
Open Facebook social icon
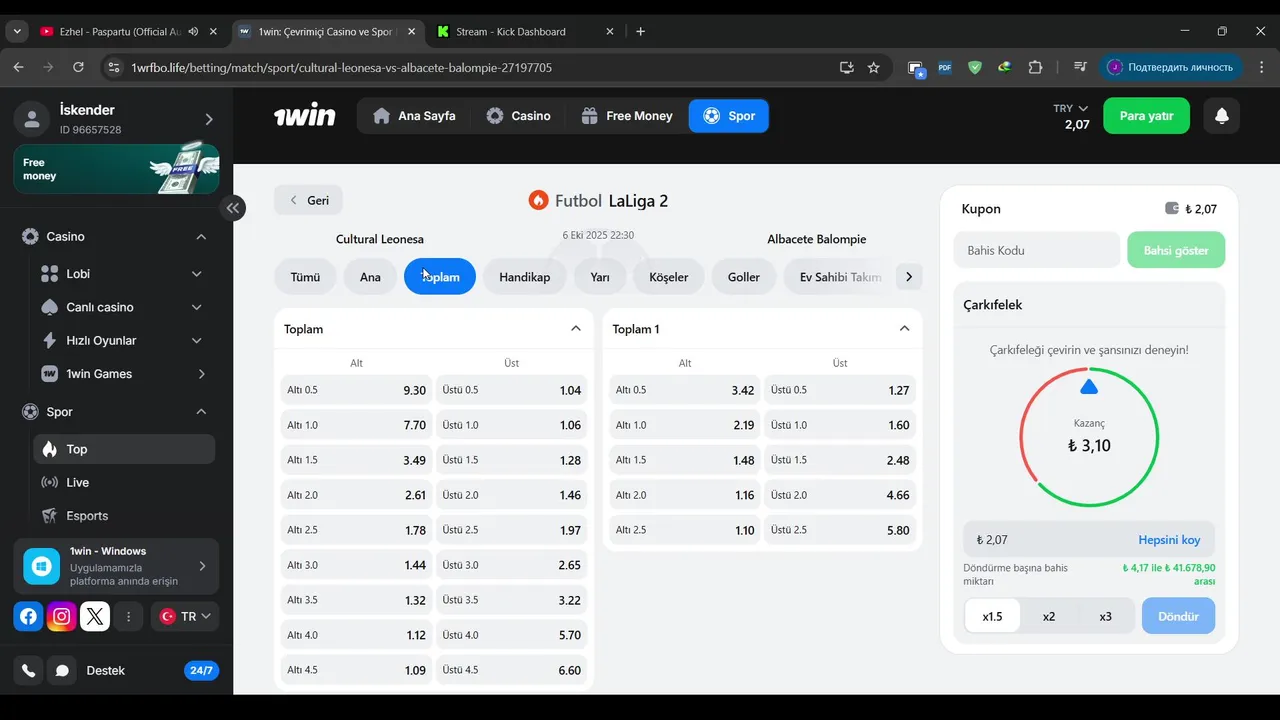[x=28, y=616]
